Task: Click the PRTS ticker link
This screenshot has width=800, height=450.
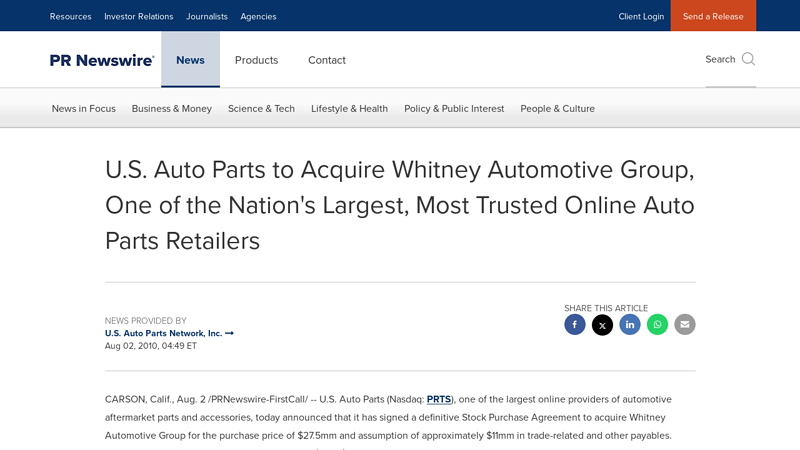Action: pos(439,399)
